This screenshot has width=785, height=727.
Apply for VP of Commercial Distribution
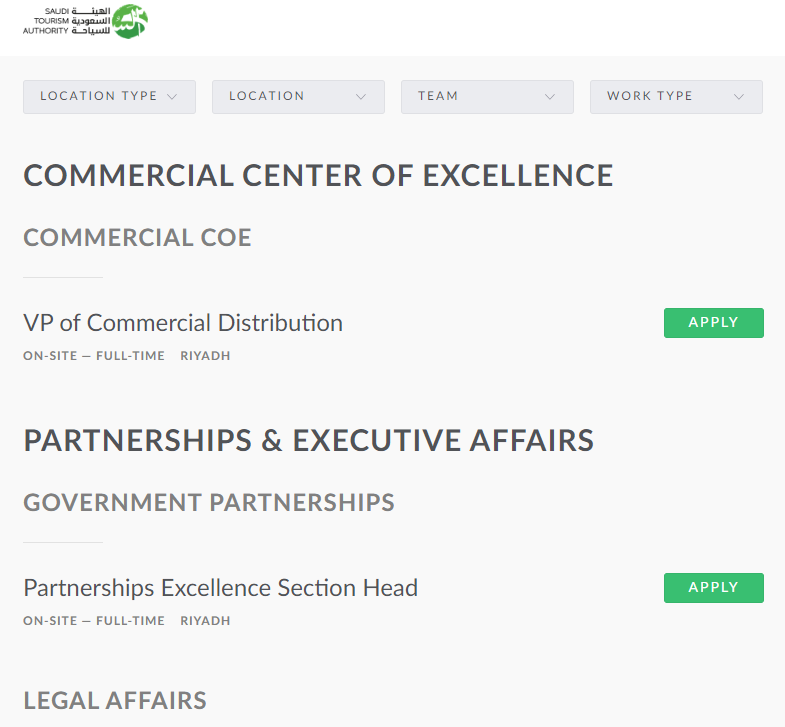714,323
